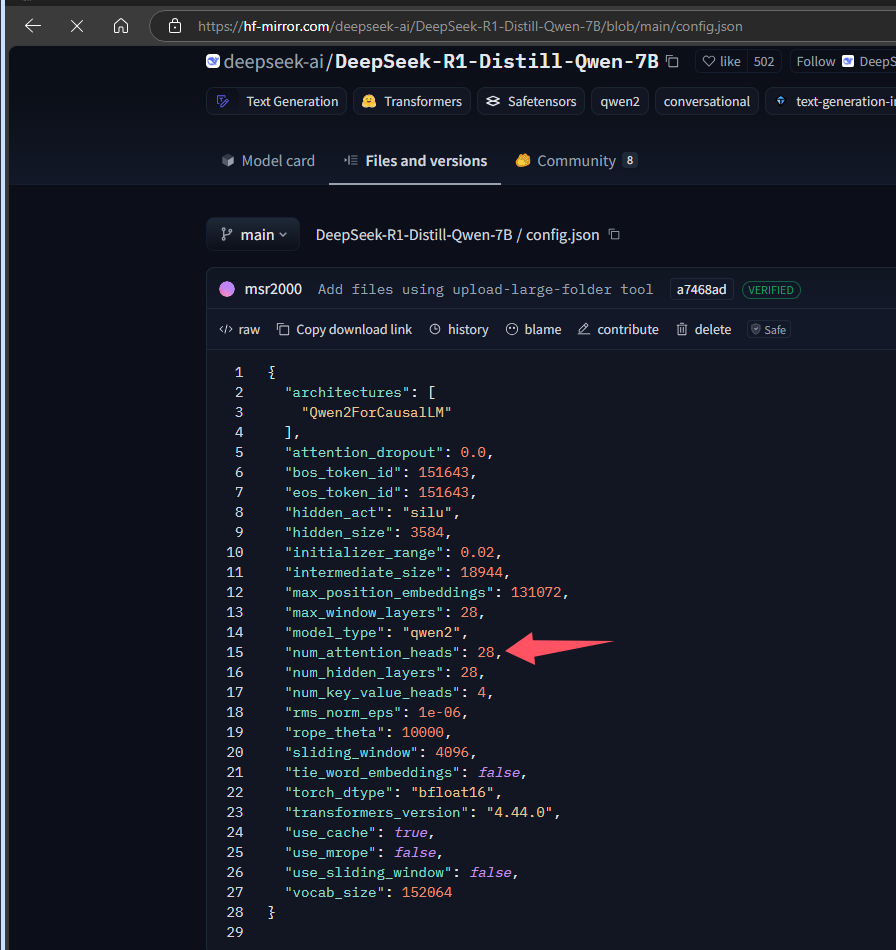Copy file path icon beside config.json

click(x=614, y=234)
